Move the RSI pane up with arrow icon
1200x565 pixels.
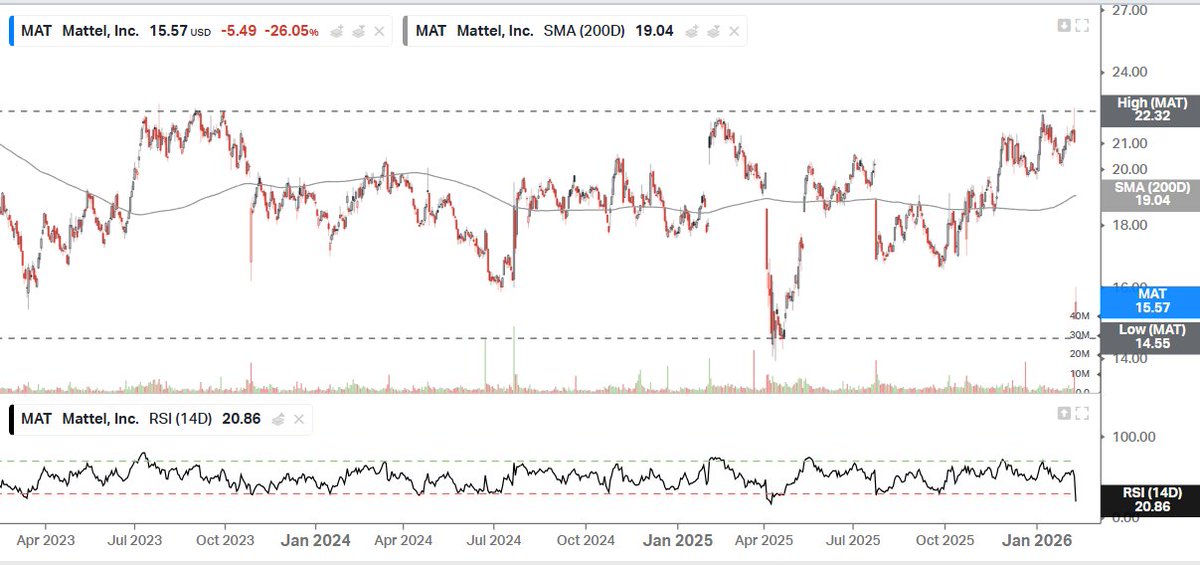tap(1064, 413)
